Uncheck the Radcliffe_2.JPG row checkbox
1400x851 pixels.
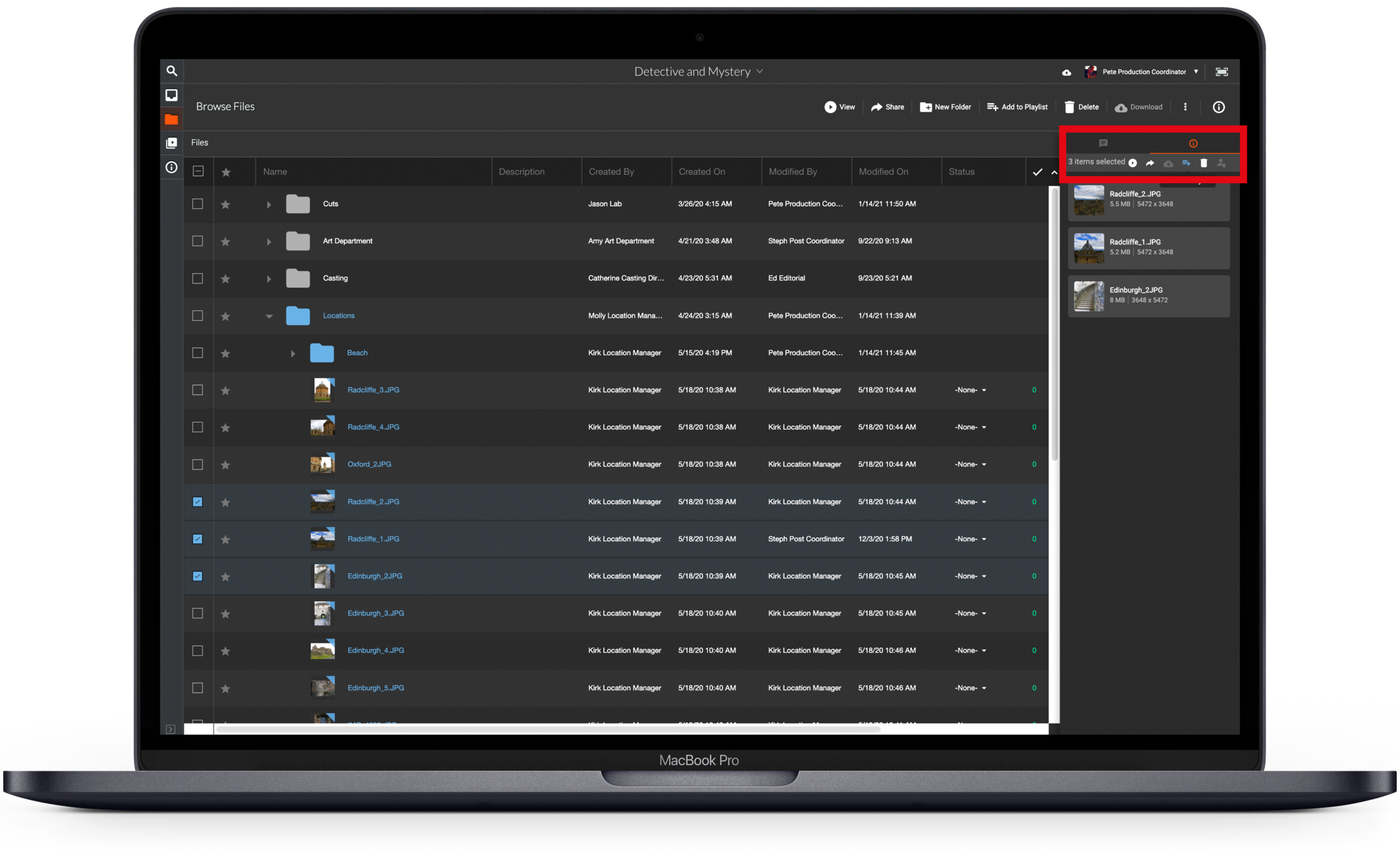[x=197, y=502]
